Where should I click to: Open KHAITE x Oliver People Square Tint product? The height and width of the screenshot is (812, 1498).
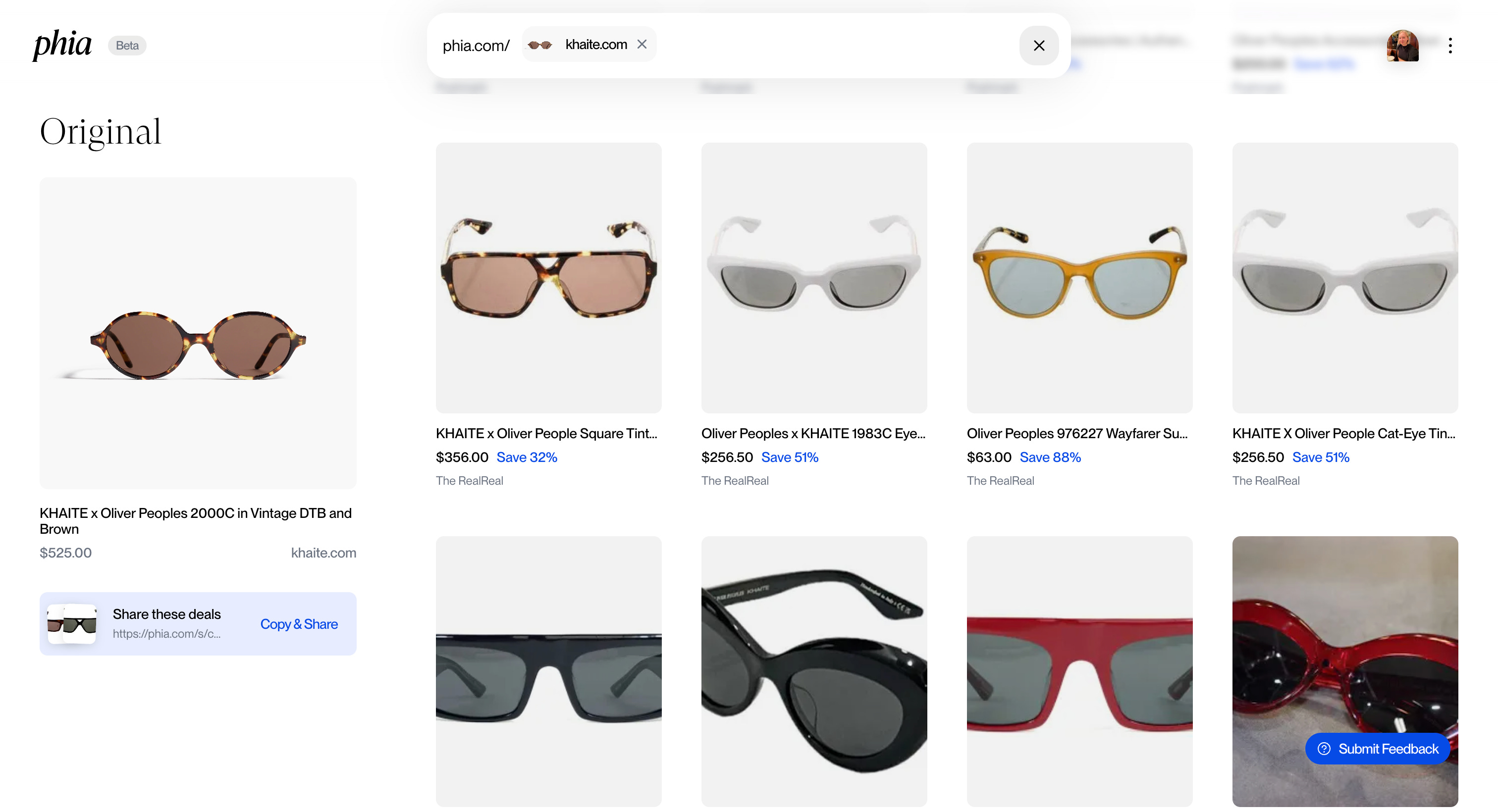(x=548, y=277)
